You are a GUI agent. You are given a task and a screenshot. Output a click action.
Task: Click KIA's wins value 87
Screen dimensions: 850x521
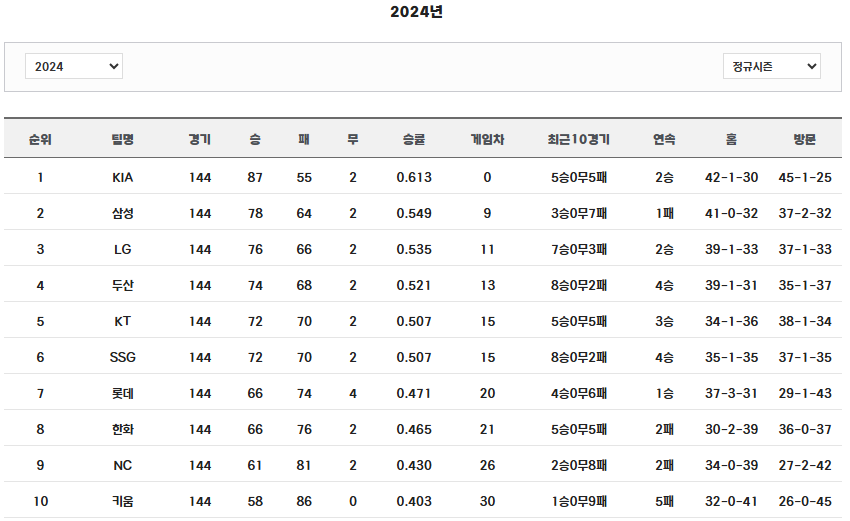click(255, 177)
